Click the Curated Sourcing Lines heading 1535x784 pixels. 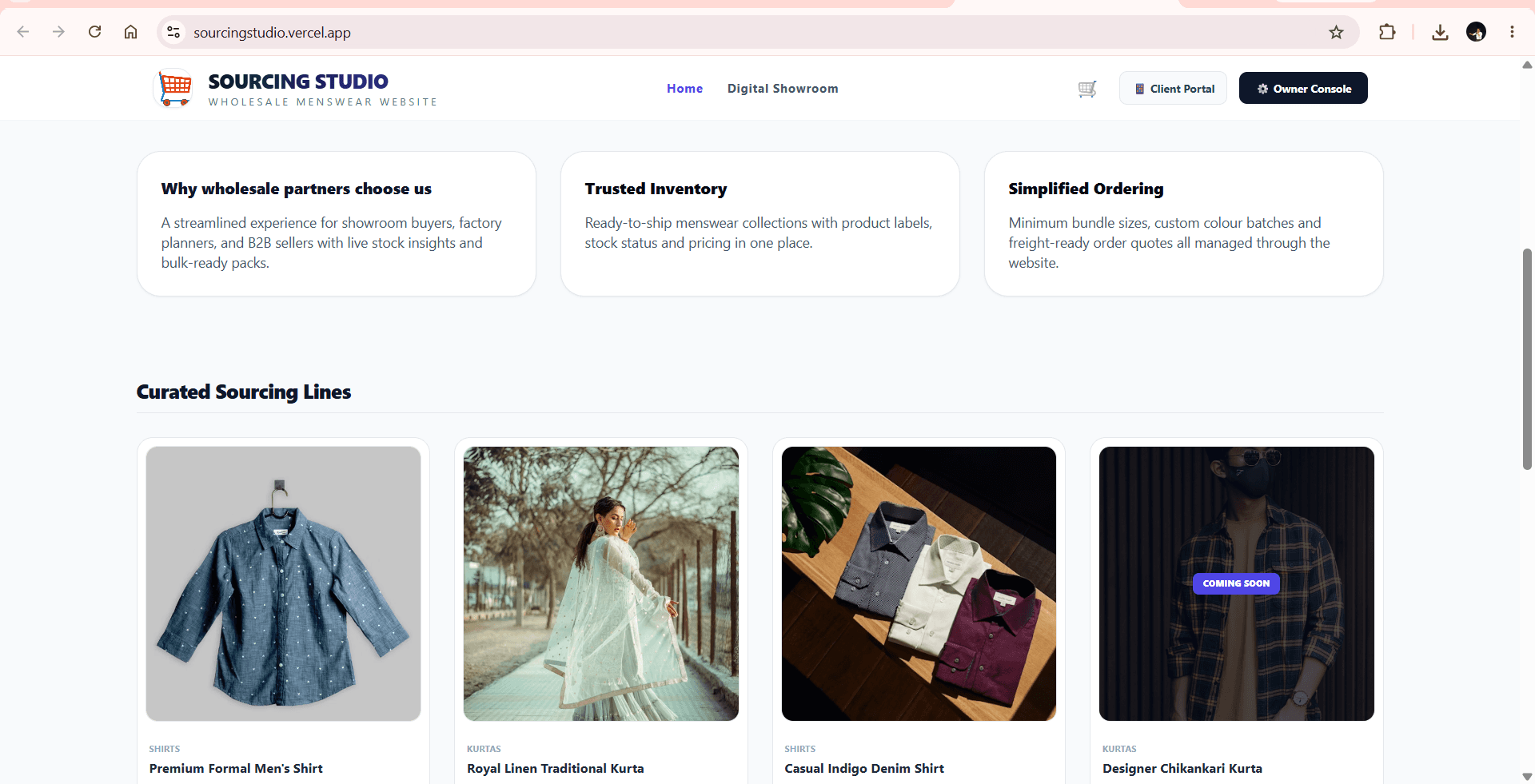244,392
